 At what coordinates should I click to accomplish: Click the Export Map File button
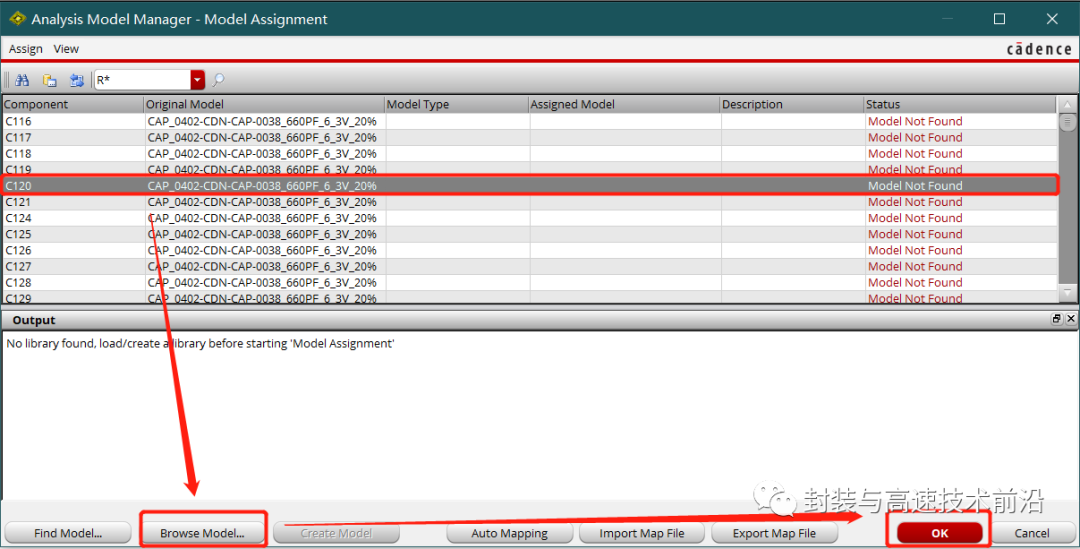[x=774, y=533]
